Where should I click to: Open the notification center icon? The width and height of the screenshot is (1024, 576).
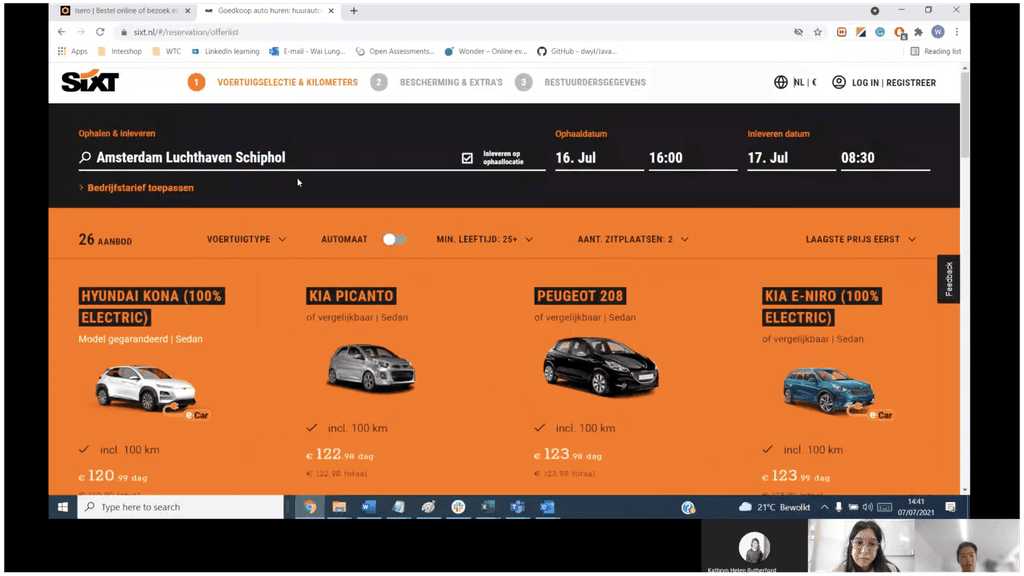950,507
